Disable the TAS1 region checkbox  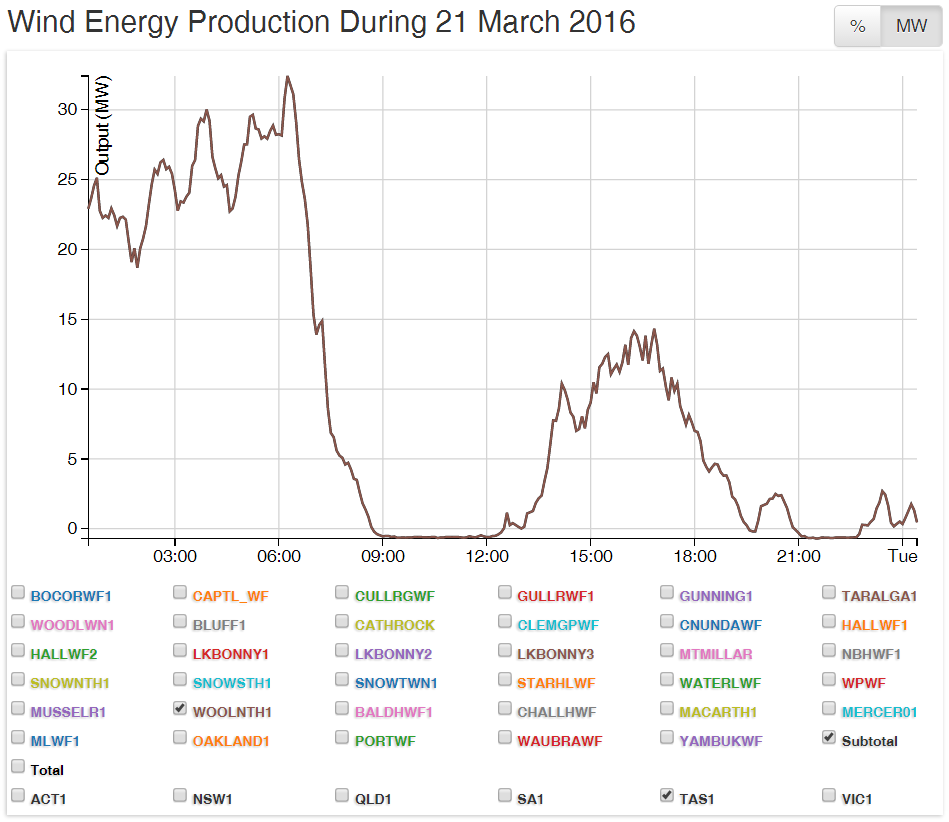coord(667,795)
